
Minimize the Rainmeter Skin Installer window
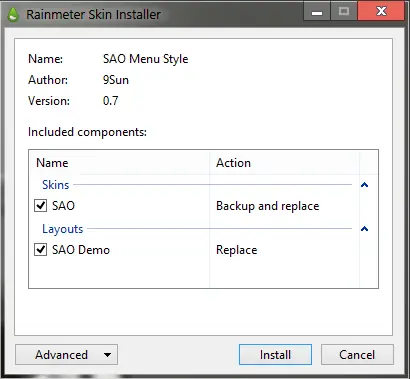tap(317, 11)
